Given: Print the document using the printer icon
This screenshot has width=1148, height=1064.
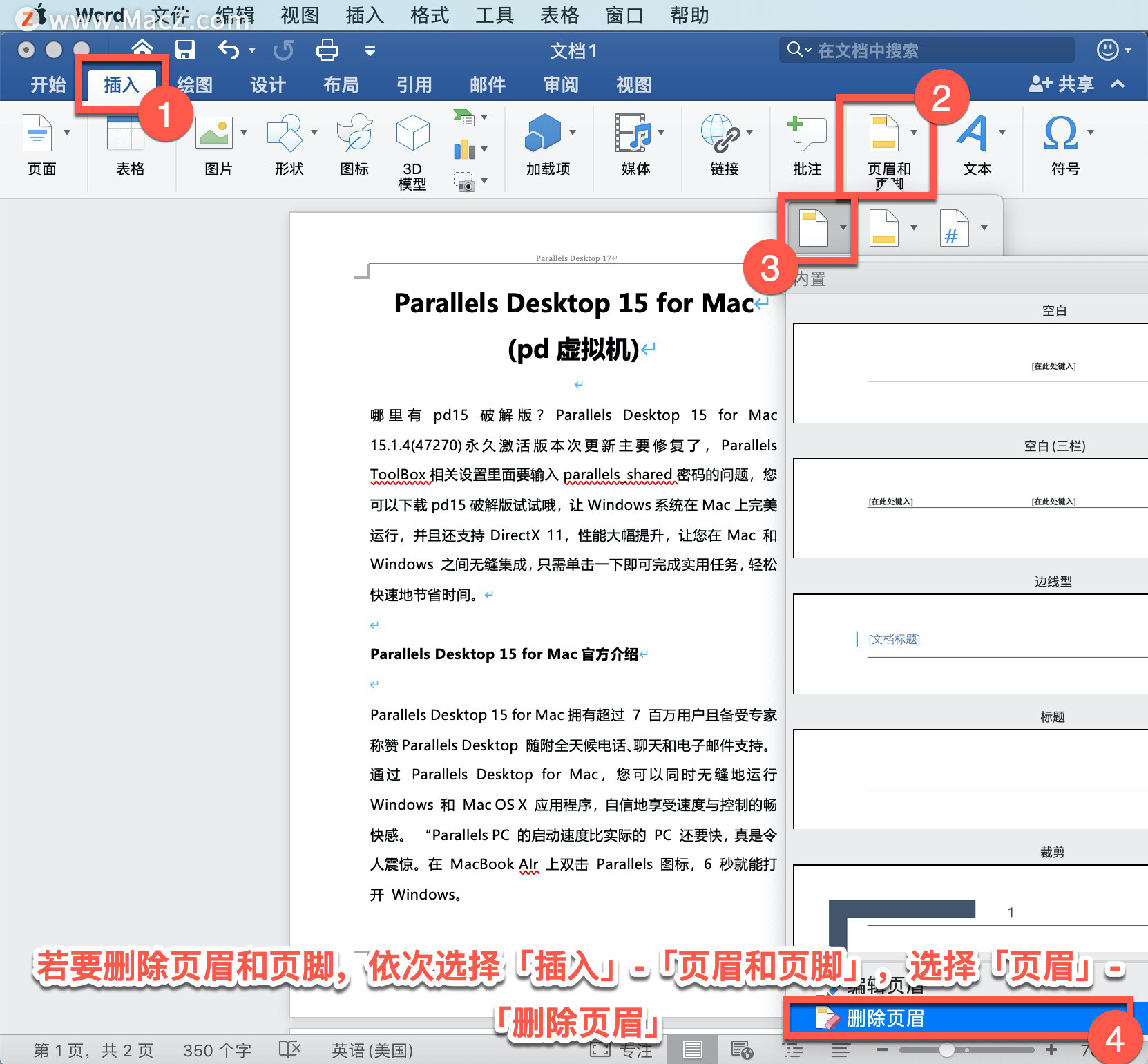Looking at the screenshot, I should tap(327, 50).
